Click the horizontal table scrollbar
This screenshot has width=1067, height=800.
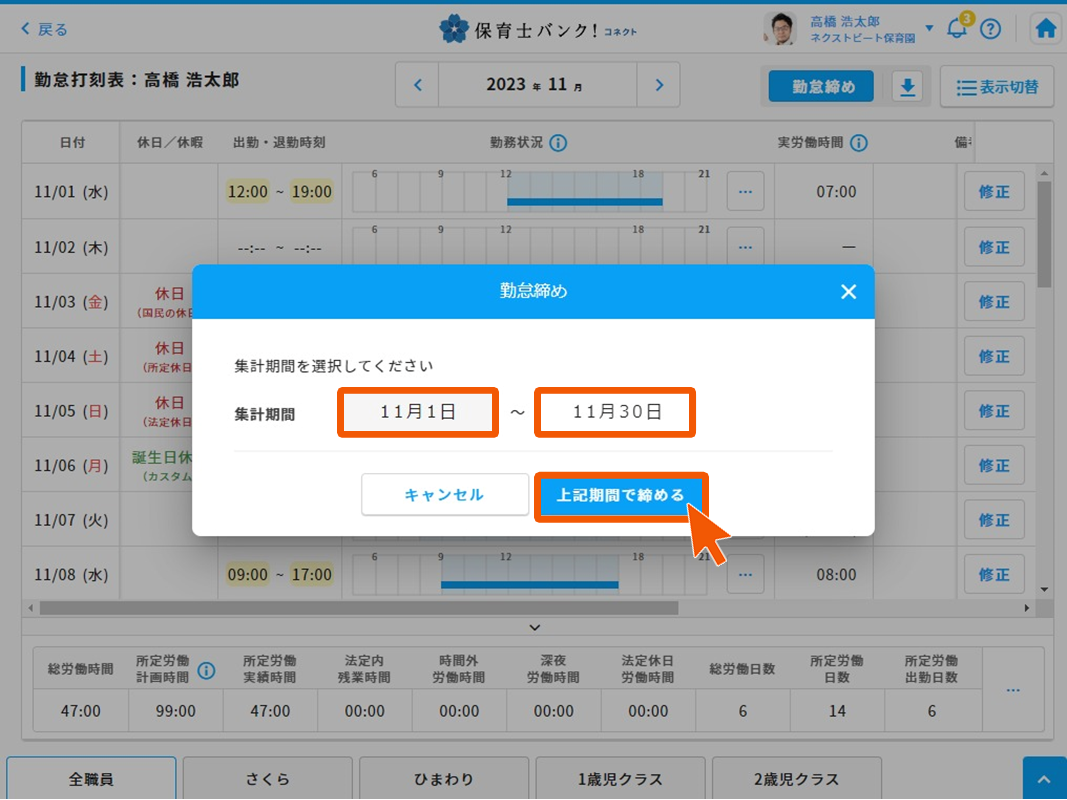(x=358, y=608)
